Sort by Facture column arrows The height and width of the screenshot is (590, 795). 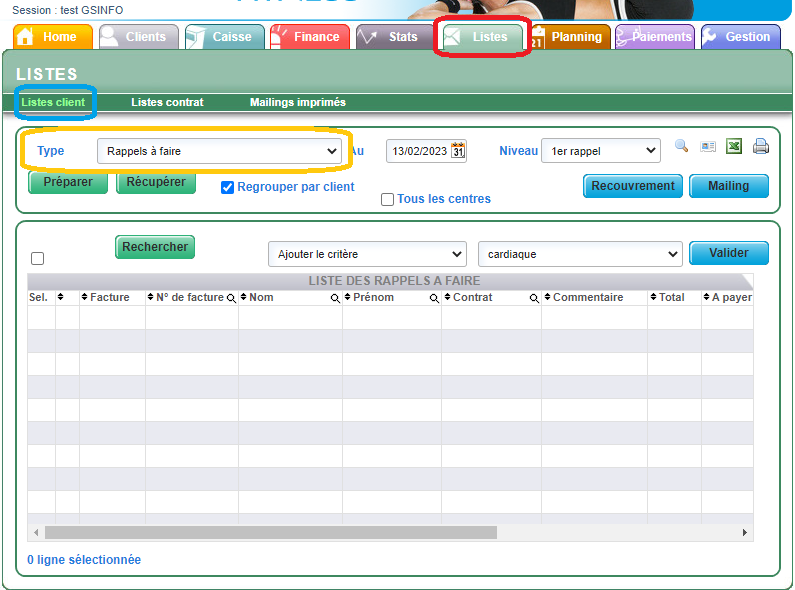tap(85, 297)
